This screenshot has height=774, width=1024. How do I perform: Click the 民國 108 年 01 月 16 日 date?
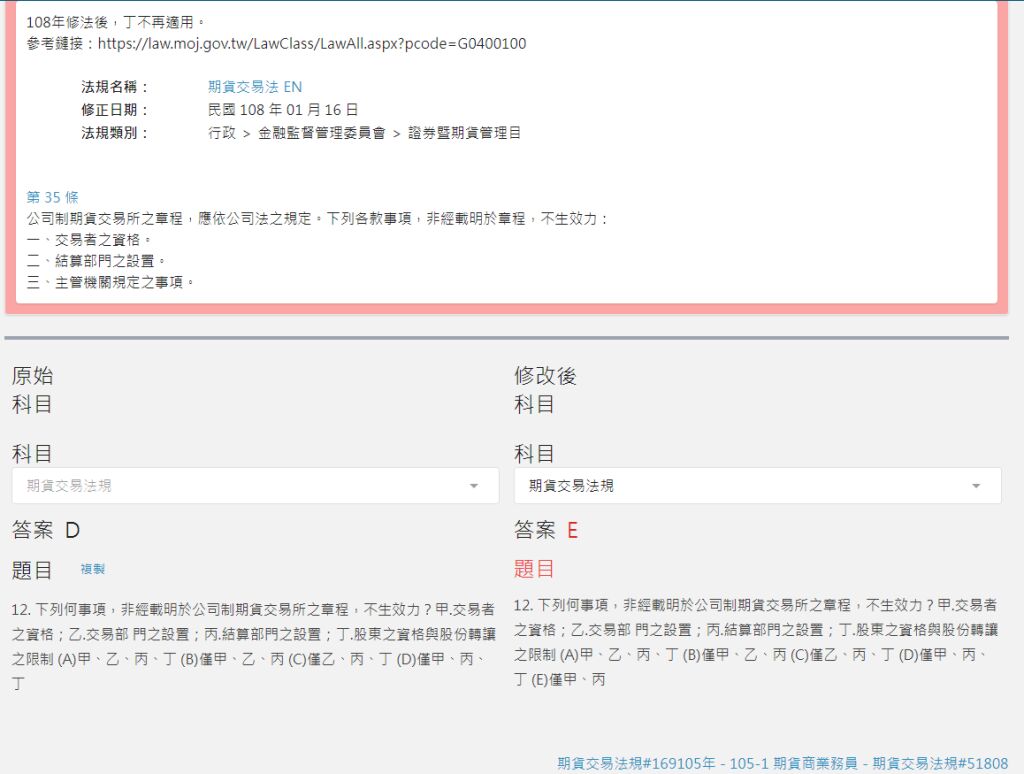[x=283, y=110]
